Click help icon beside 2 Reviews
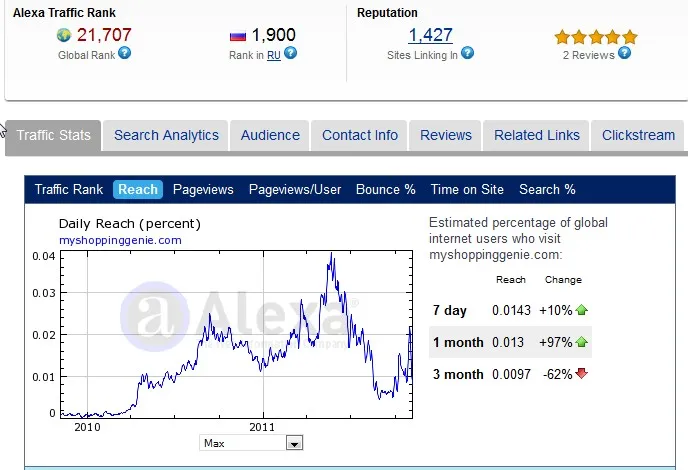 [624, 53]
